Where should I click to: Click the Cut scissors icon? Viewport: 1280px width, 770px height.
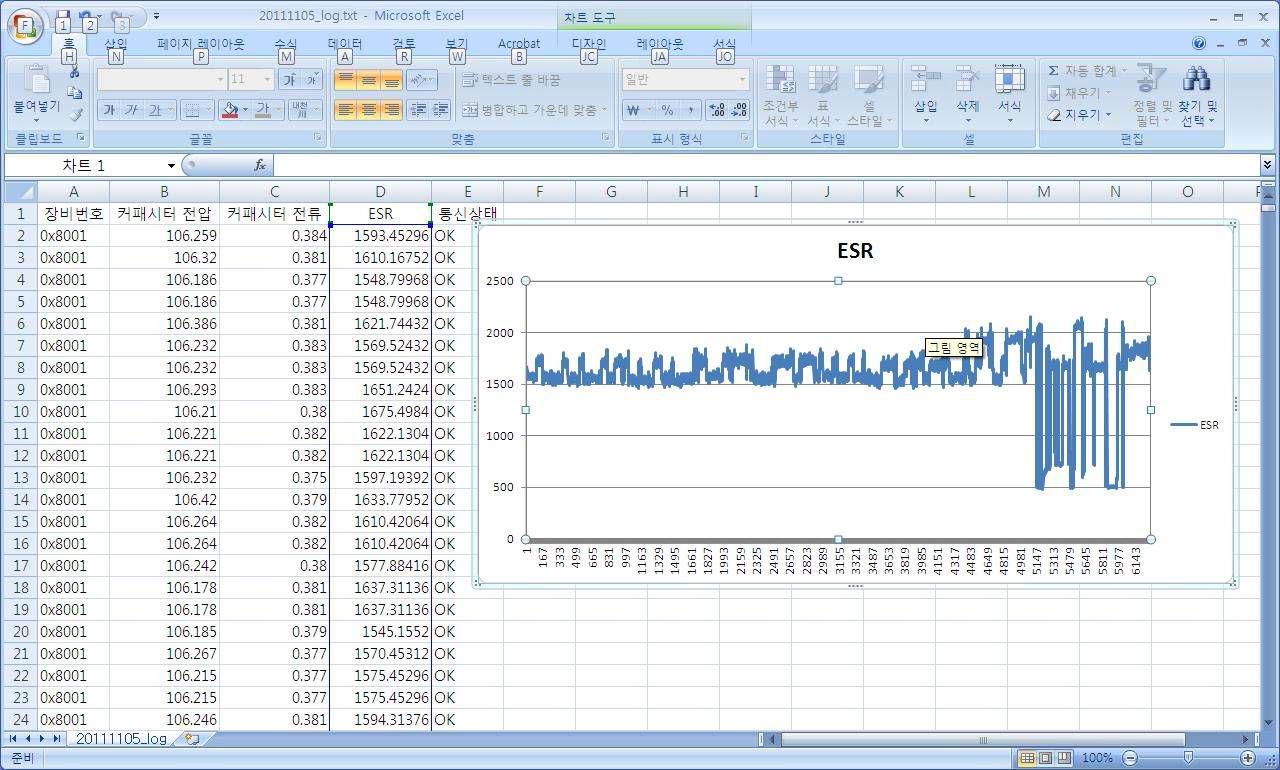point(74,72)
